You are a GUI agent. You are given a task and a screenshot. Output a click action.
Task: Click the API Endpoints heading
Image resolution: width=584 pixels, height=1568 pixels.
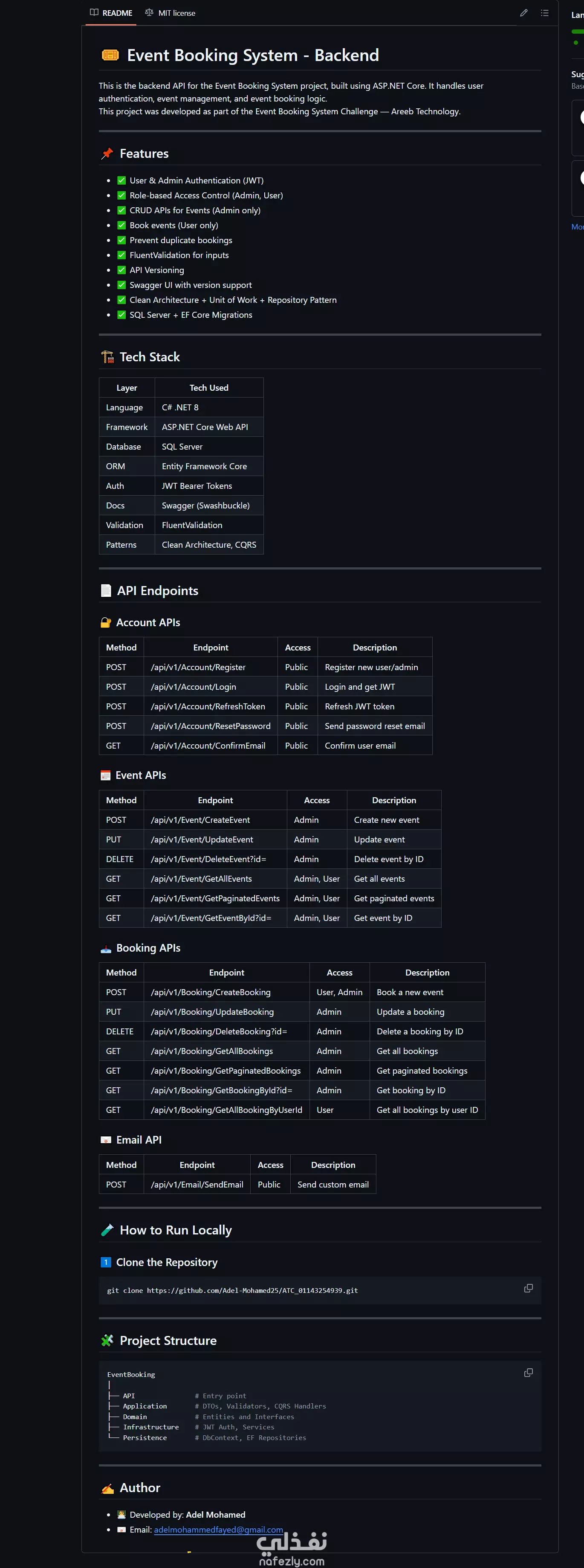158,590
